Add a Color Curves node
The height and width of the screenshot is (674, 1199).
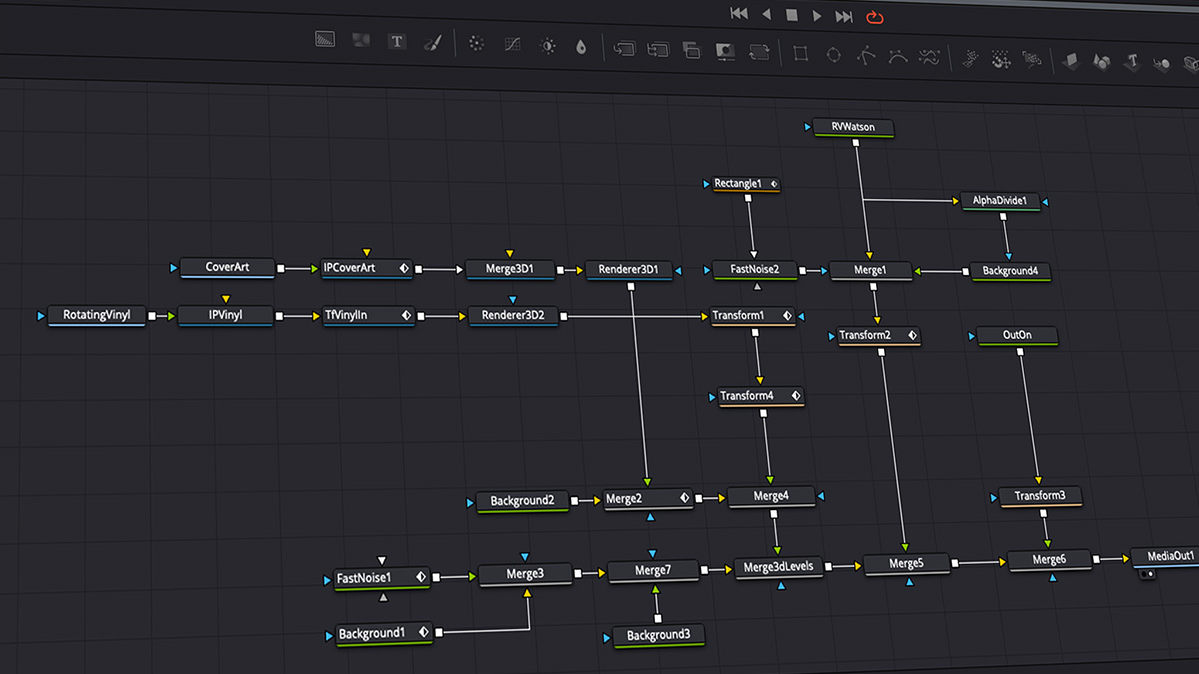512,45
